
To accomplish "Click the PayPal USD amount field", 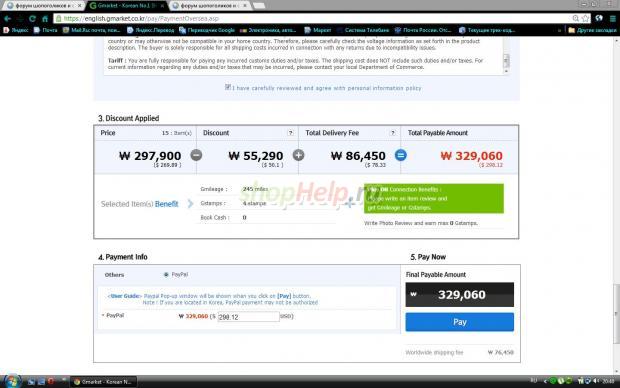I will [x=248, y=317].
